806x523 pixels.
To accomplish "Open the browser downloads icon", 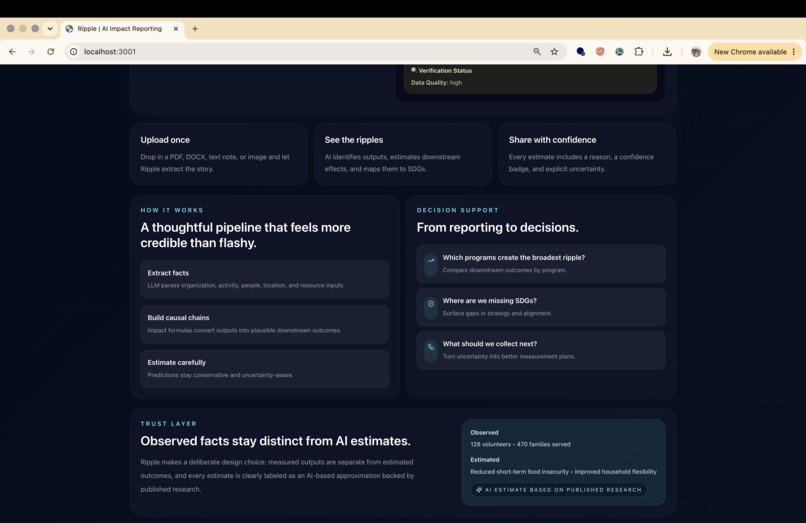I will pyautogui.click(x=667, y=51).
